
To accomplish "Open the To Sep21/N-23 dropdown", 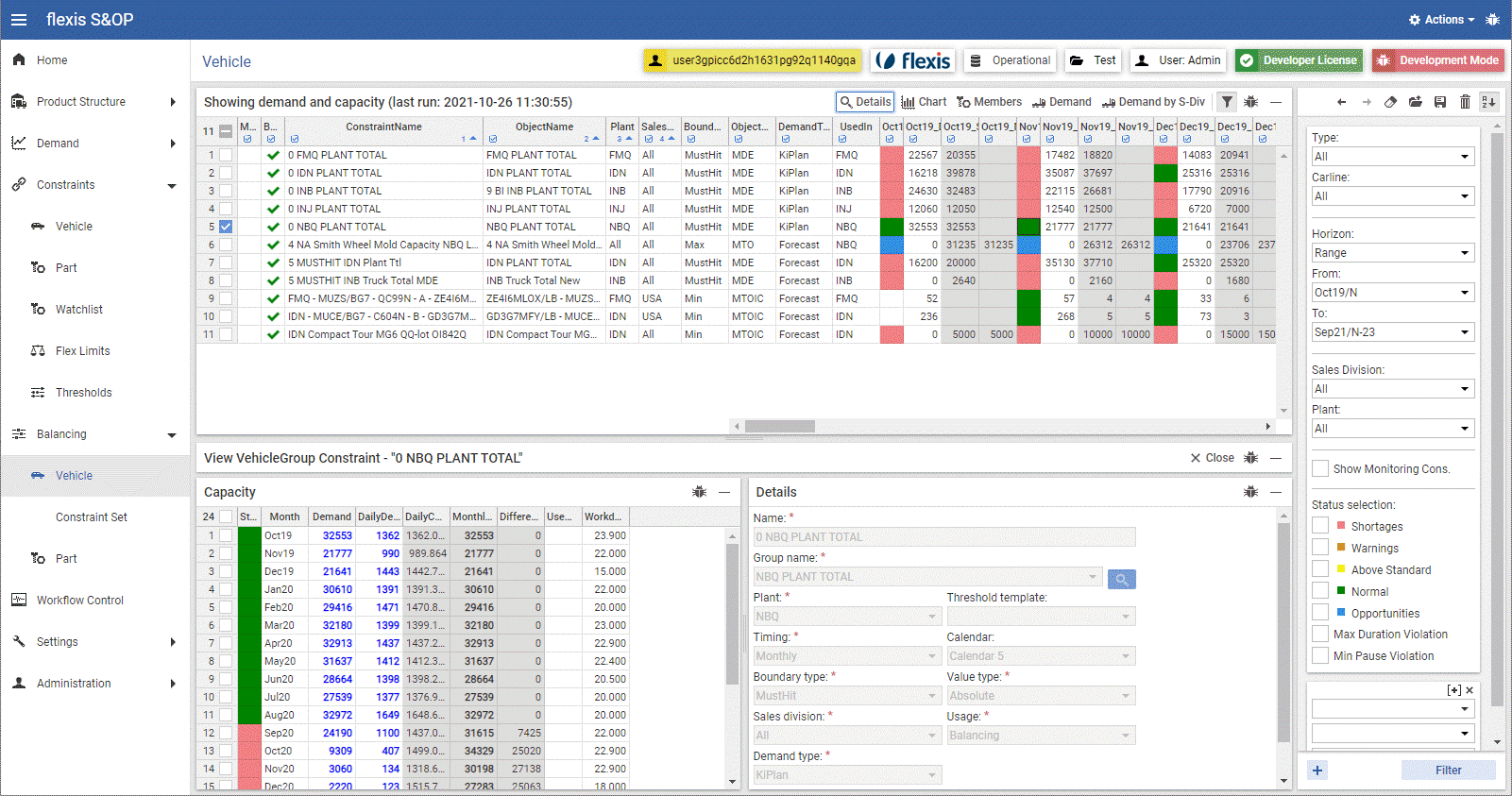I will pyautogui.click(x=1393, y=332).
